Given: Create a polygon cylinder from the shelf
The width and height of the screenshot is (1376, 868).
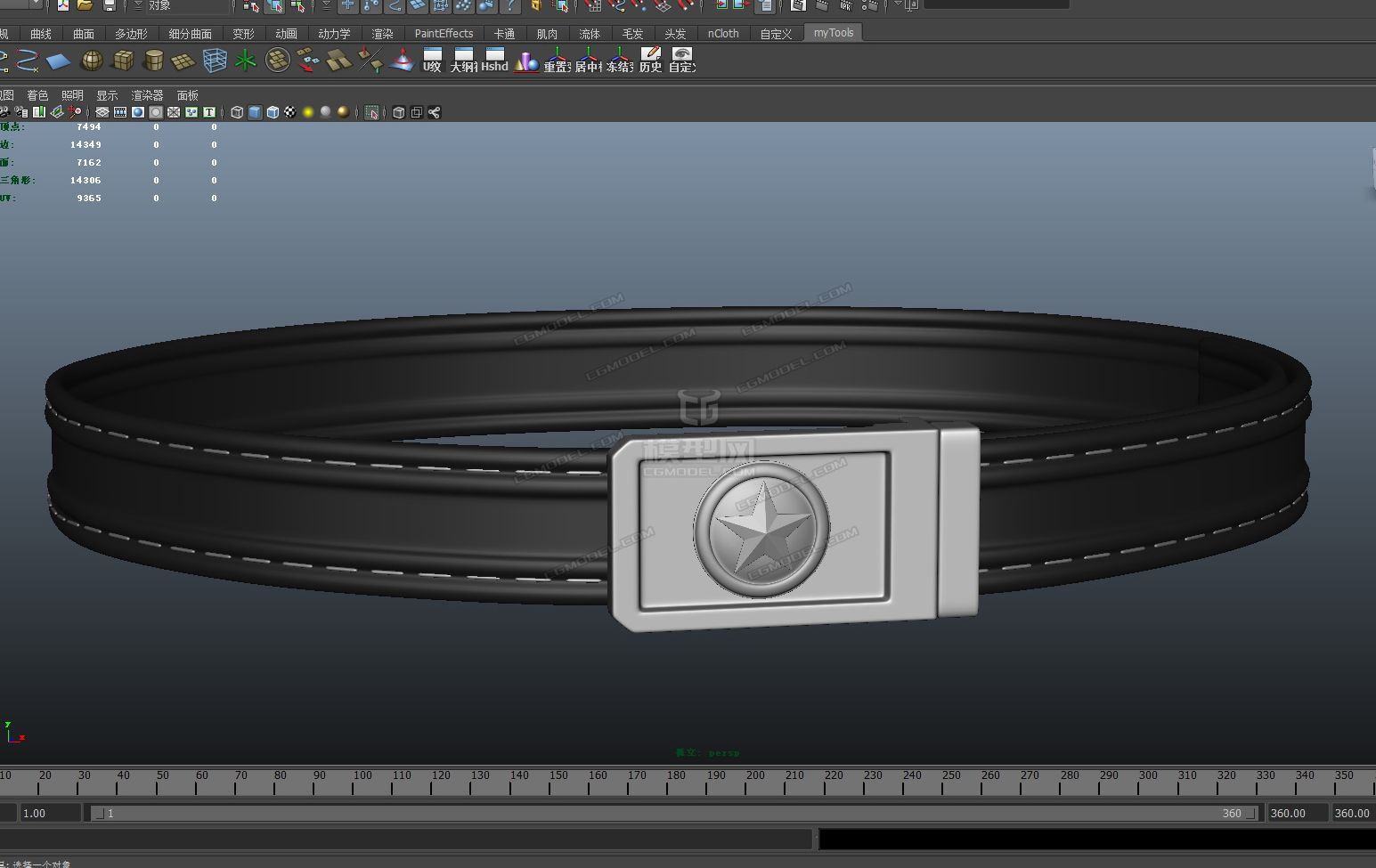Looking at the screenshot, I should coord(153,61).
